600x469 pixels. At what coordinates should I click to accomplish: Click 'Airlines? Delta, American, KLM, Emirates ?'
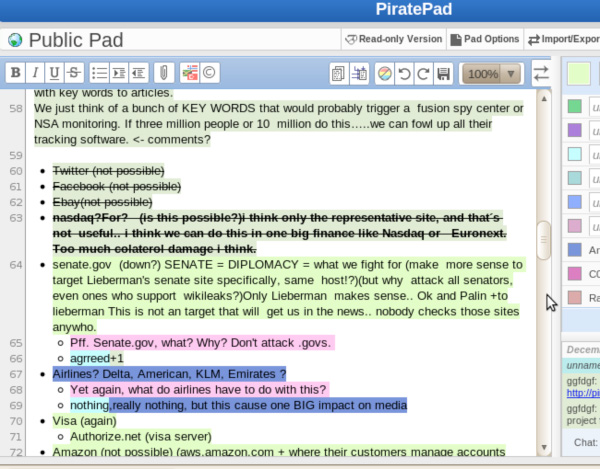click(169, 374)
